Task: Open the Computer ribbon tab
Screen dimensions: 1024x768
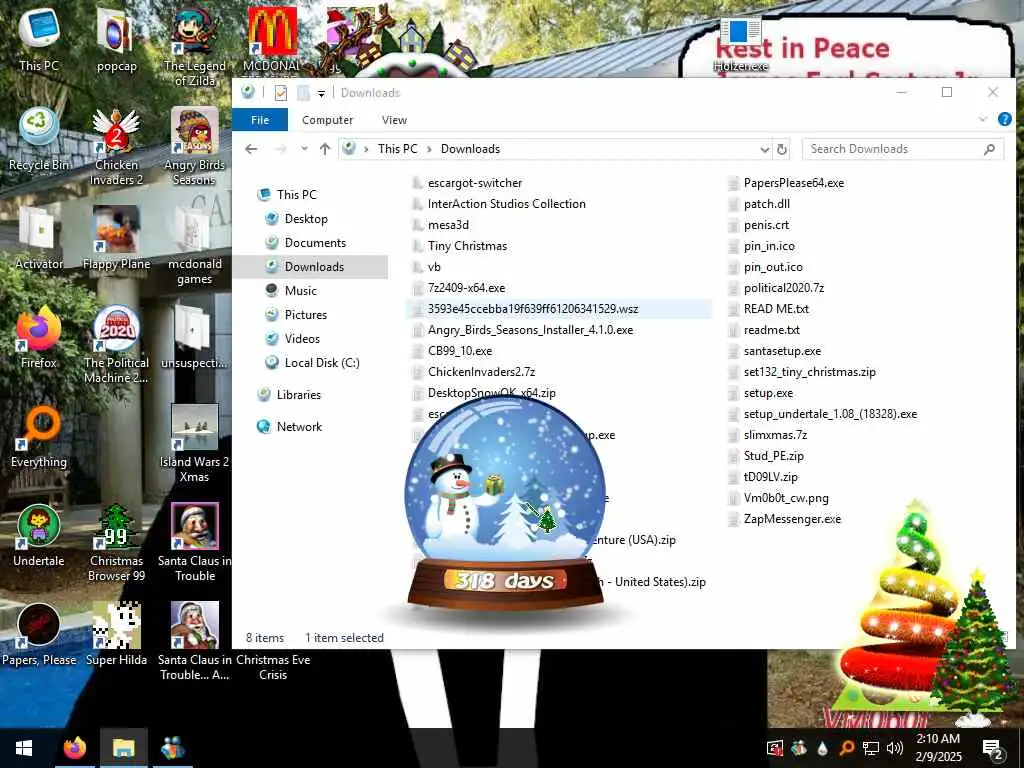Action: tap(327, 120)
